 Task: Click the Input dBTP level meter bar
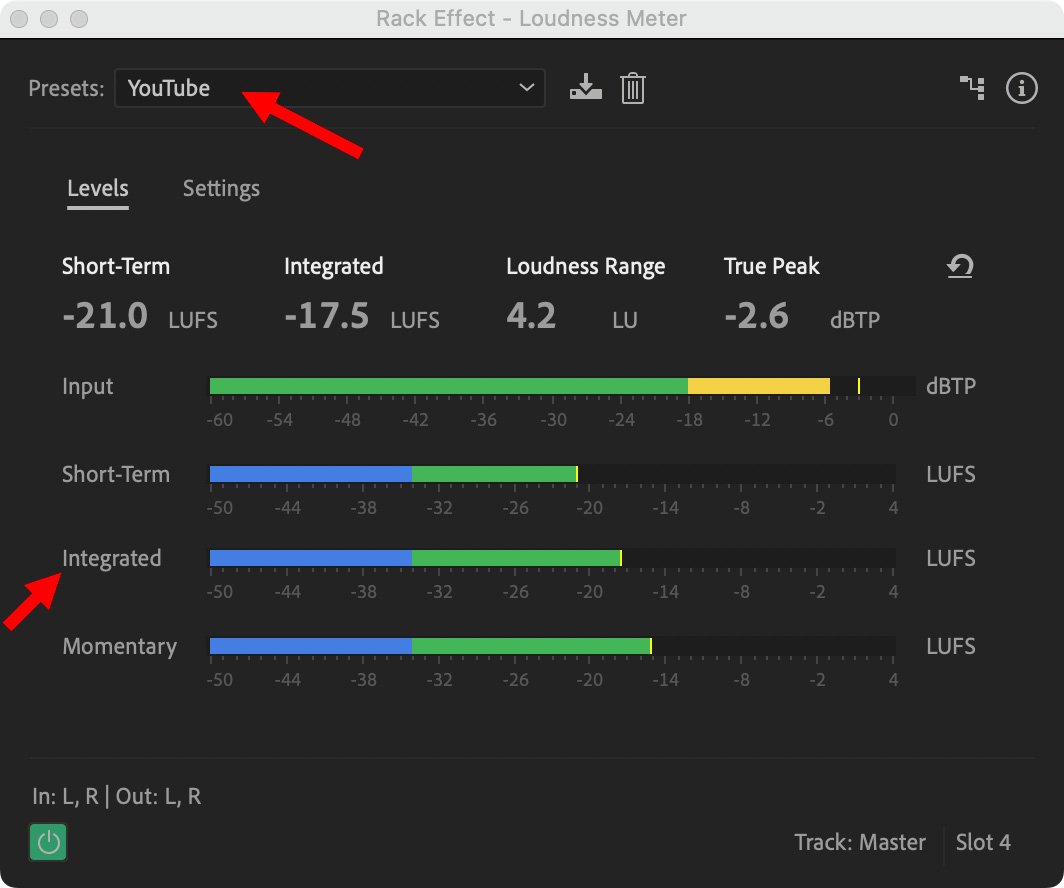(562, 386)
